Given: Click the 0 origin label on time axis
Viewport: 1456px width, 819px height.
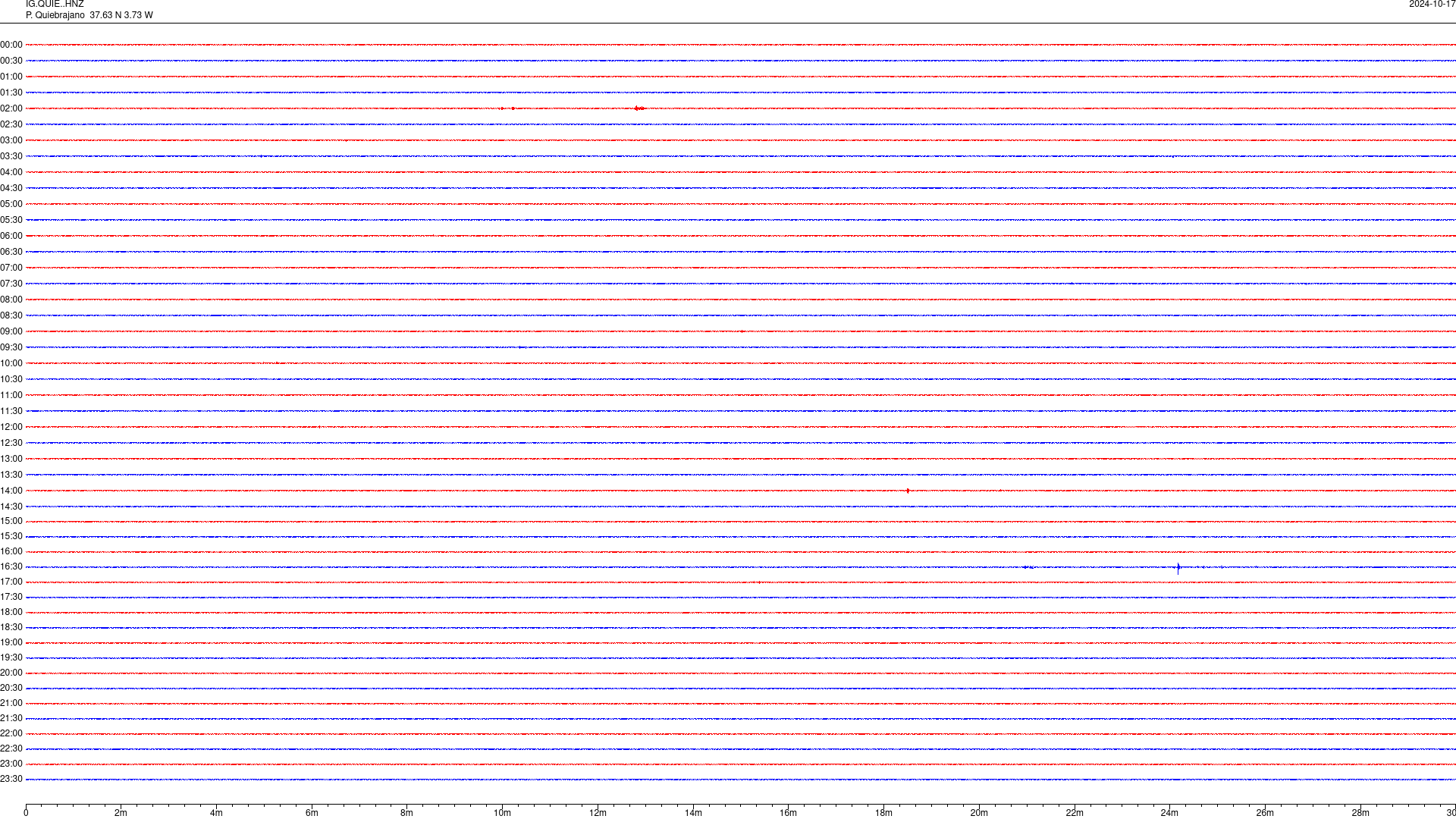Looking at the screenshot, I should (x=26, y=813).
